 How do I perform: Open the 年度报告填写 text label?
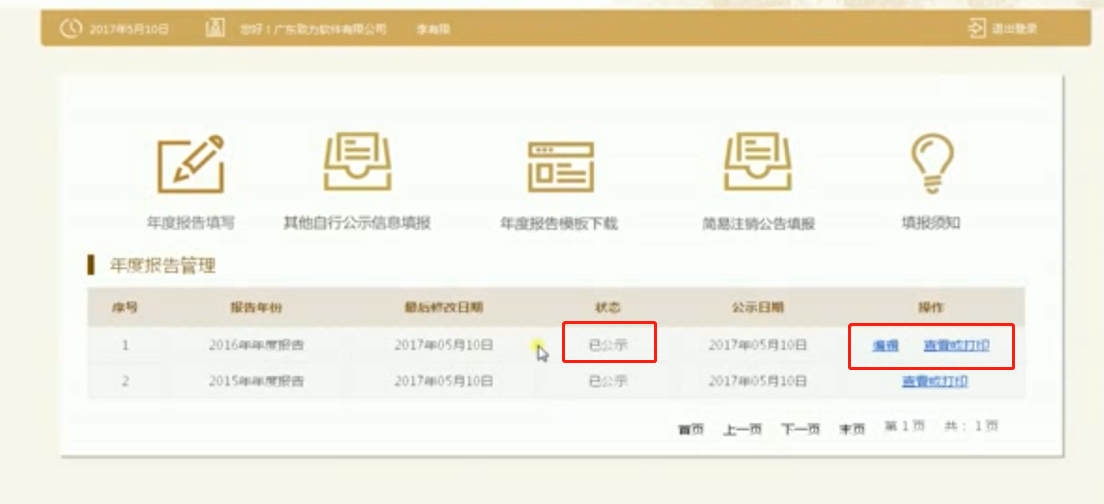[x=190, y=223]
